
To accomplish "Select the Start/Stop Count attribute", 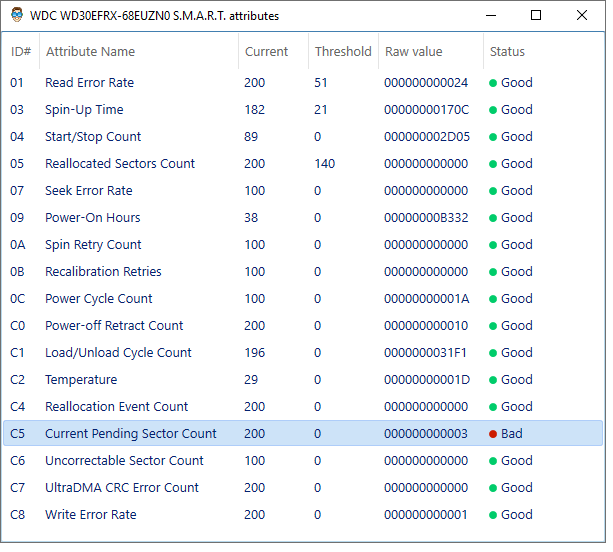I will click(x=303, y=136).
